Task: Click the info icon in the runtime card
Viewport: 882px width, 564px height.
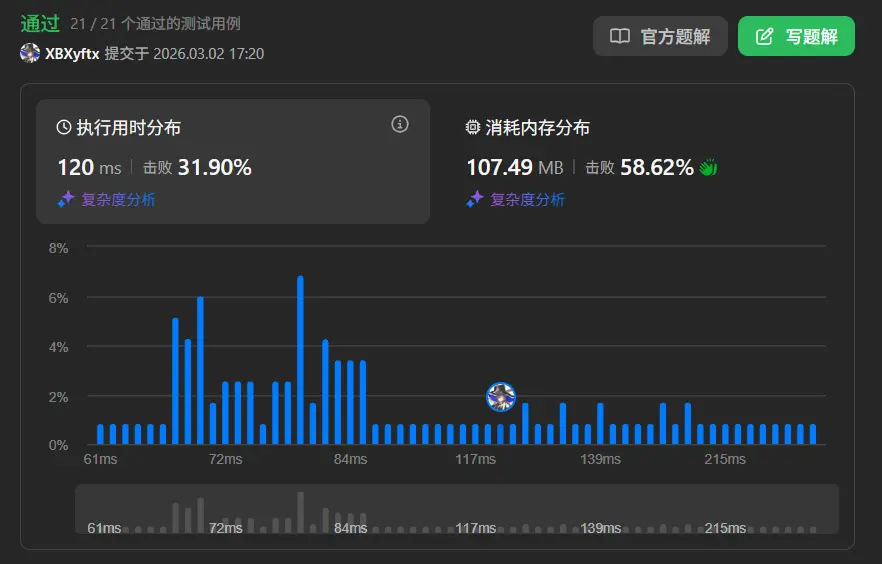Action: 400,125
